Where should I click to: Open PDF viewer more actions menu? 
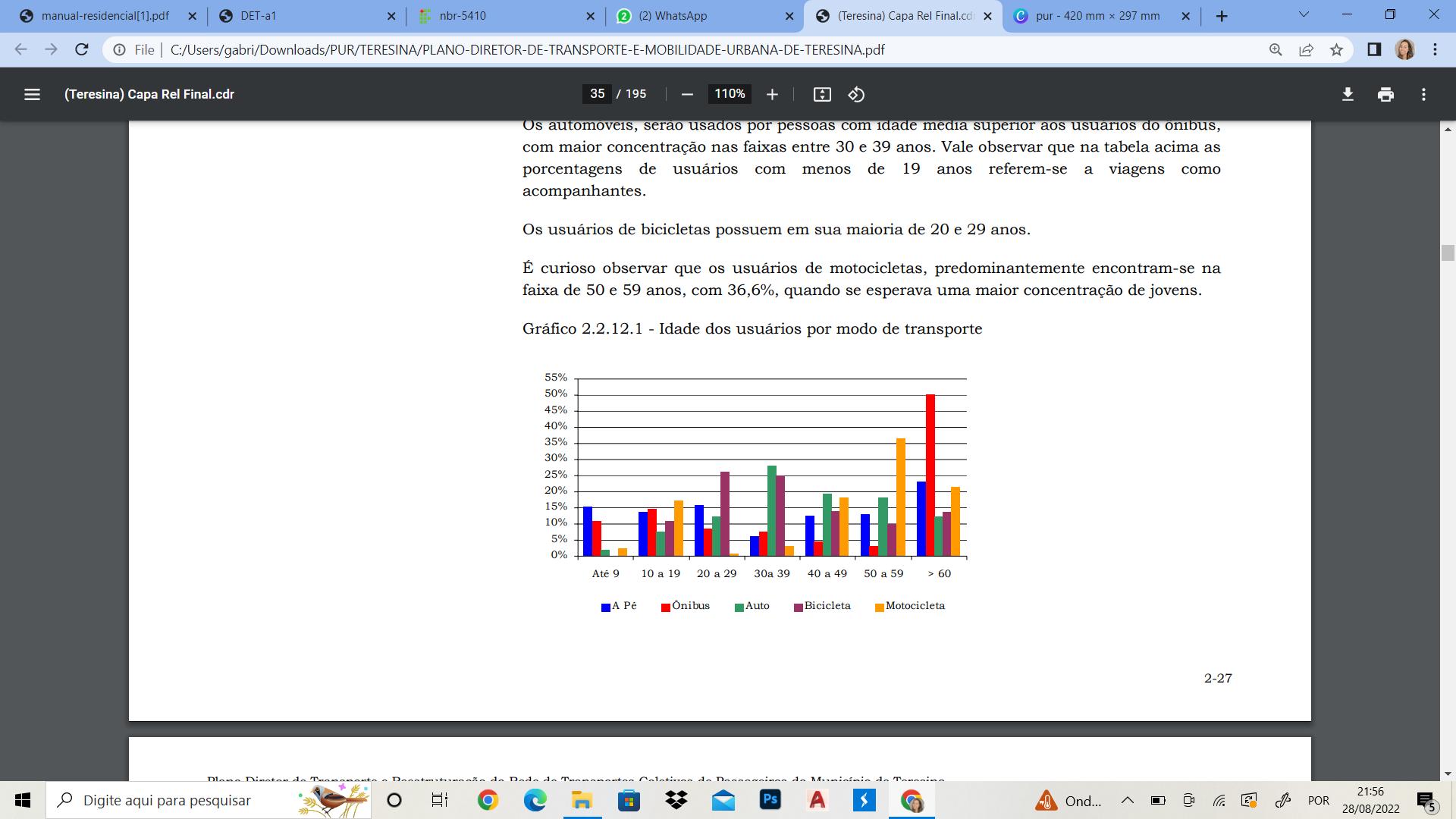pos(1423,94)
